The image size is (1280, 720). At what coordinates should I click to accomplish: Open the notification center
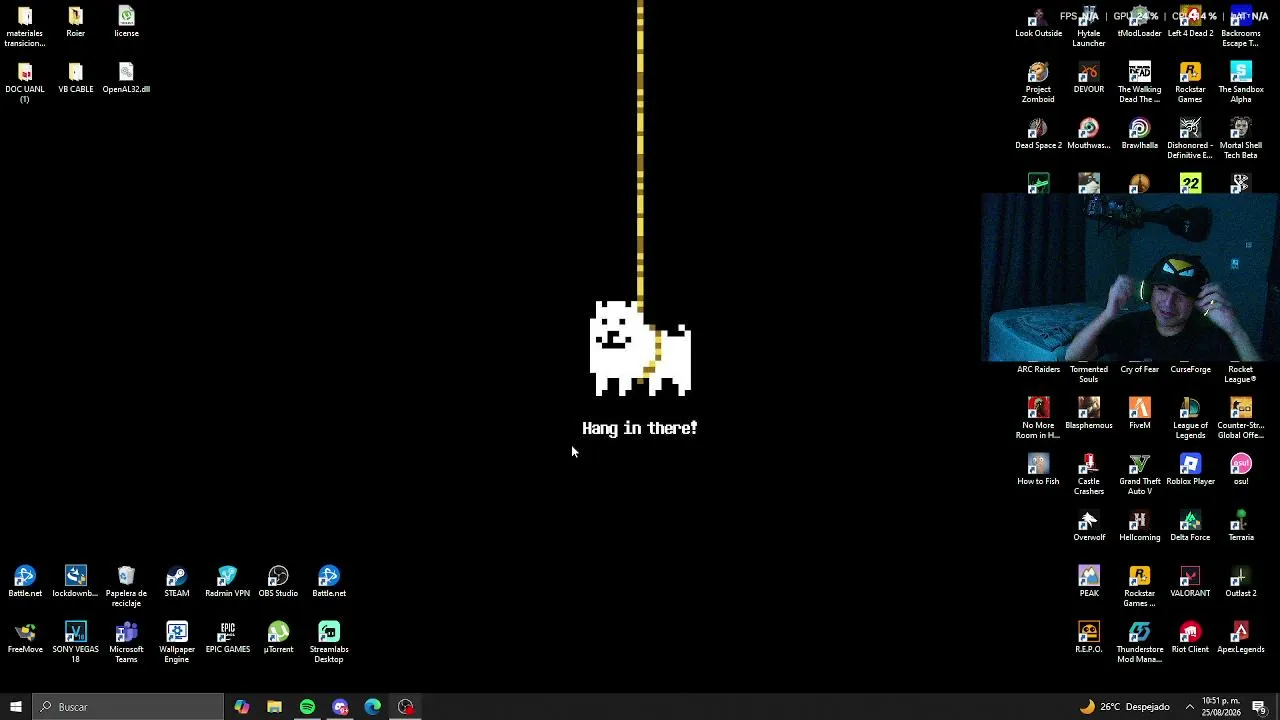click(1259, 707)
